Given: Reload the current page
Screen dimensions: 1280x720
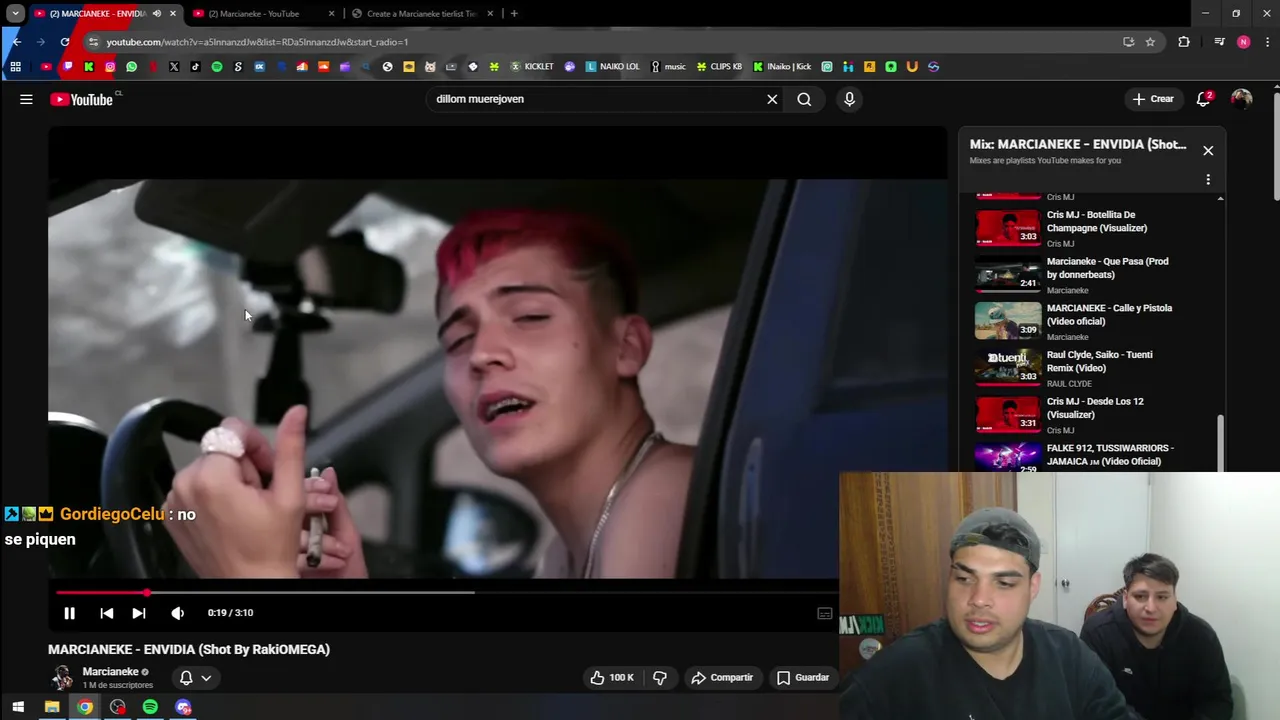Looking at the screenshot, I should (x=65, y=42).
